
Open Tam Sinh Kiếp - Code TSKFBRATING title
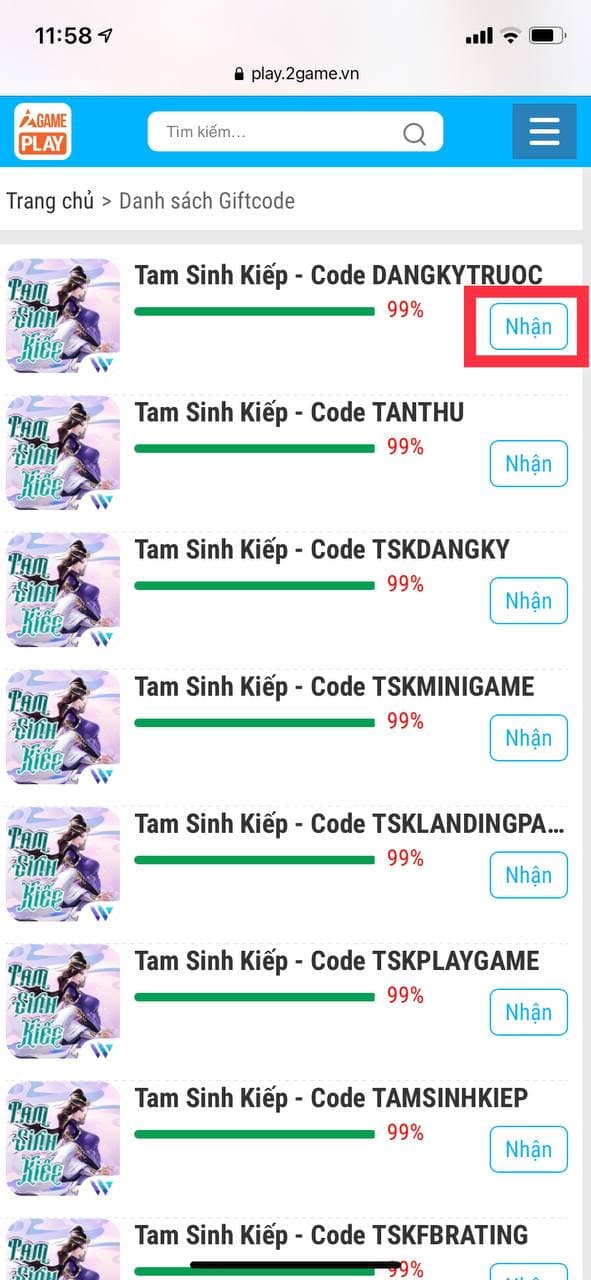[x=331, y=1235]
